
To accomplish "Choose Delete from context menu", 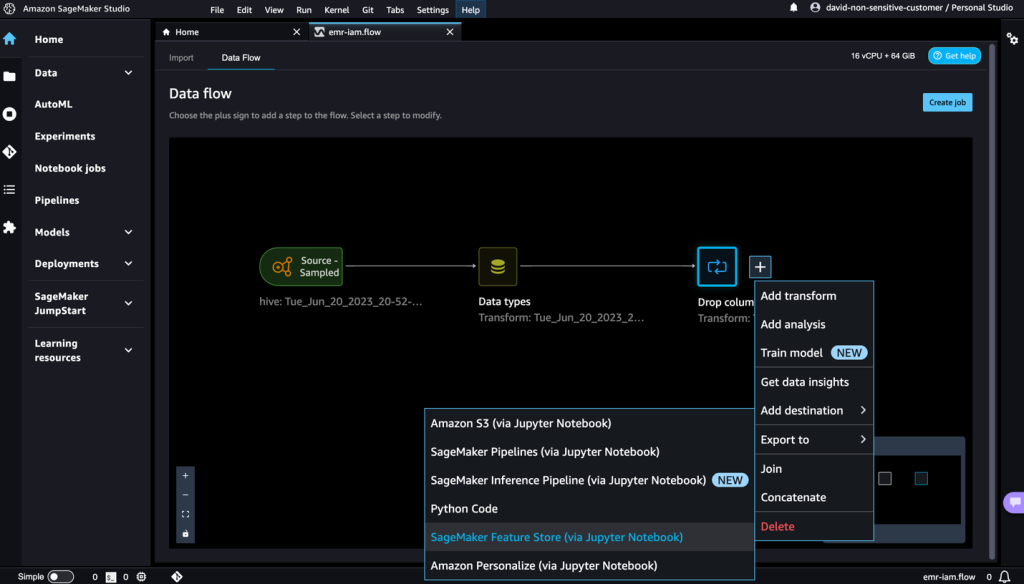I will (x=814, y=527).
